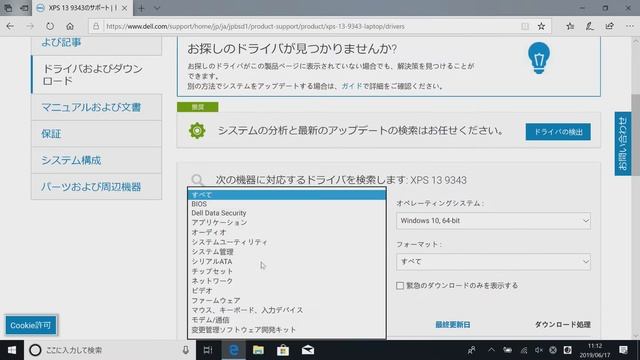This screenshot has height=360, width=640.
Task: Open Microsoft Store from taskbar
Action: (283, 350)
